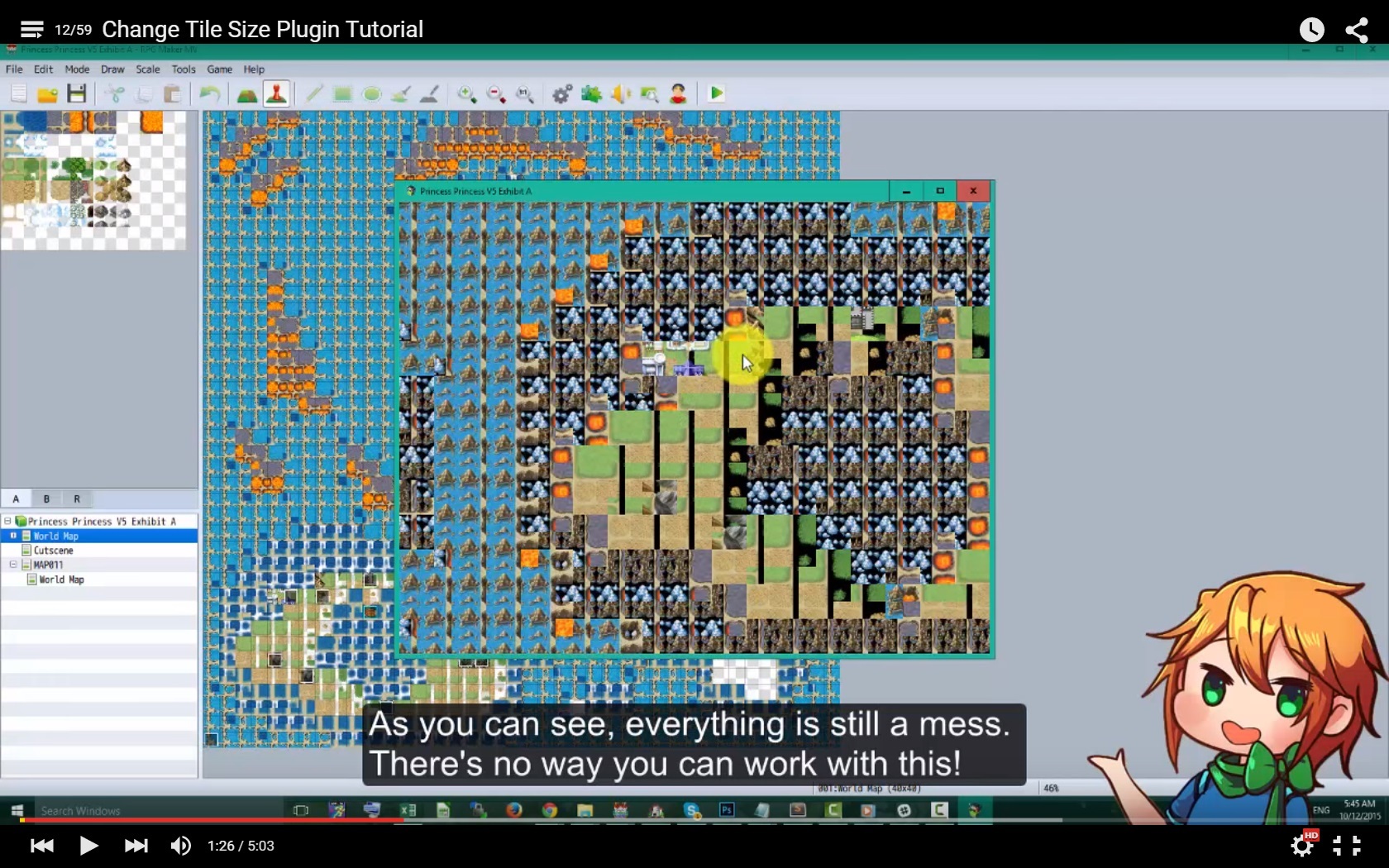The height and width of the screenshot is (868, 1389).
Task: Toggle expander beside the highlighted World Map
Action: pos(13,536)
